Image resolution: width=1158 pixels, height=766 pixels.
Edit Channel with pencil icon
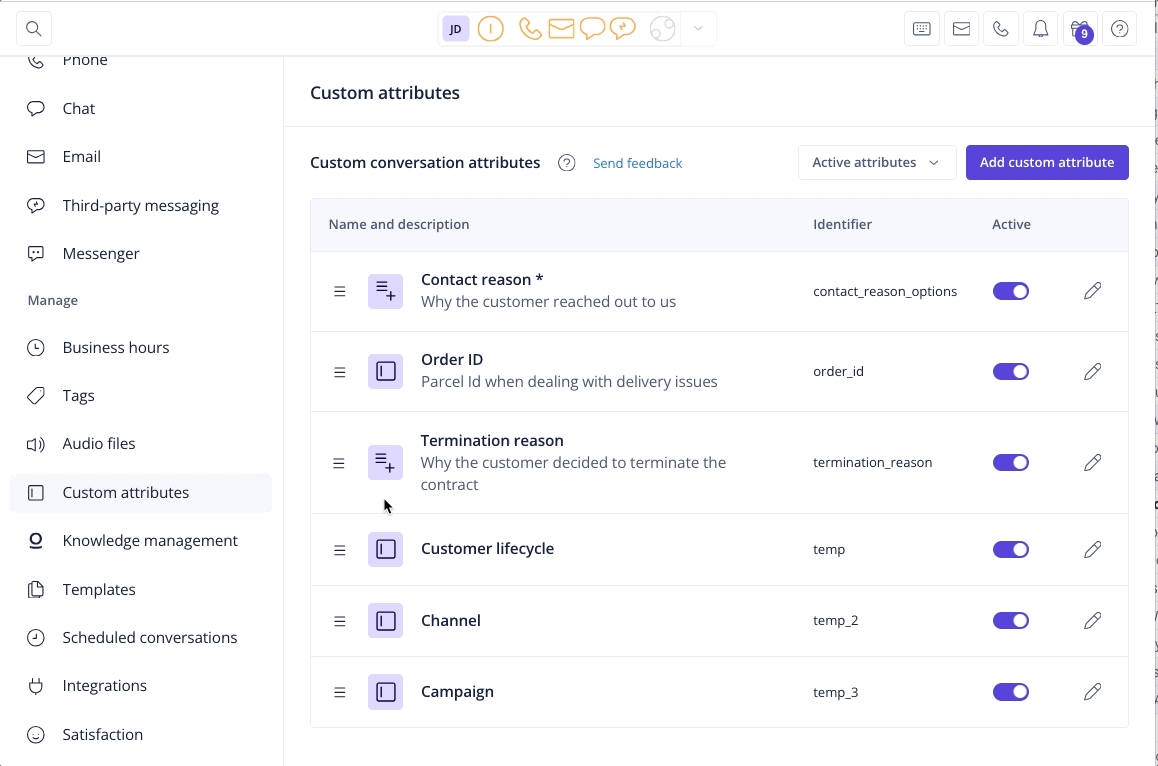click(x=1092, y=620)
